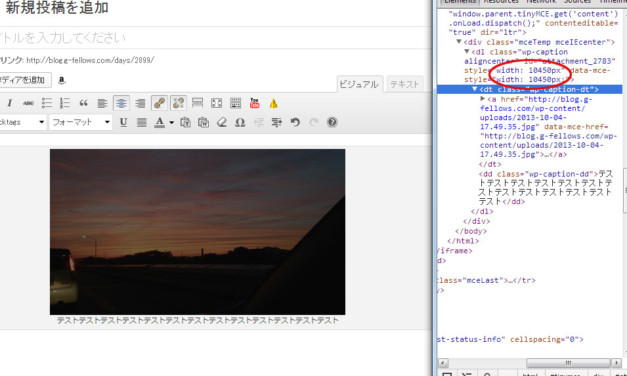Undo the last edit

coord(295,122)
